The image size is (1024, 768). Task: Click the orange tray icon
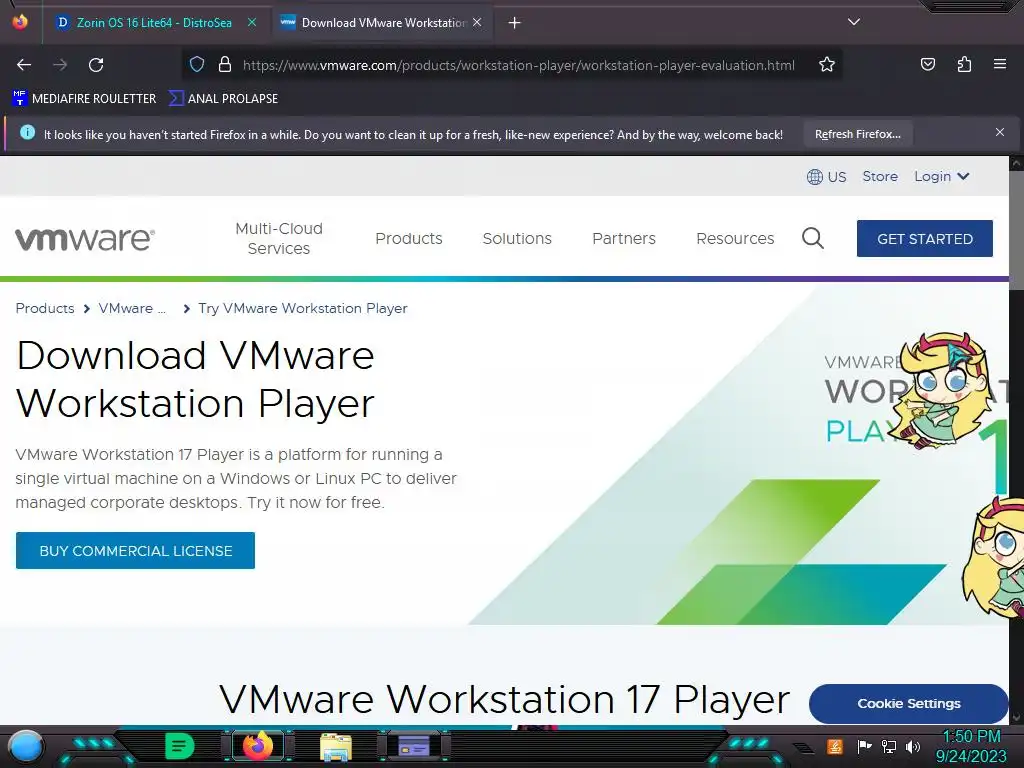[x=835, y=746]
